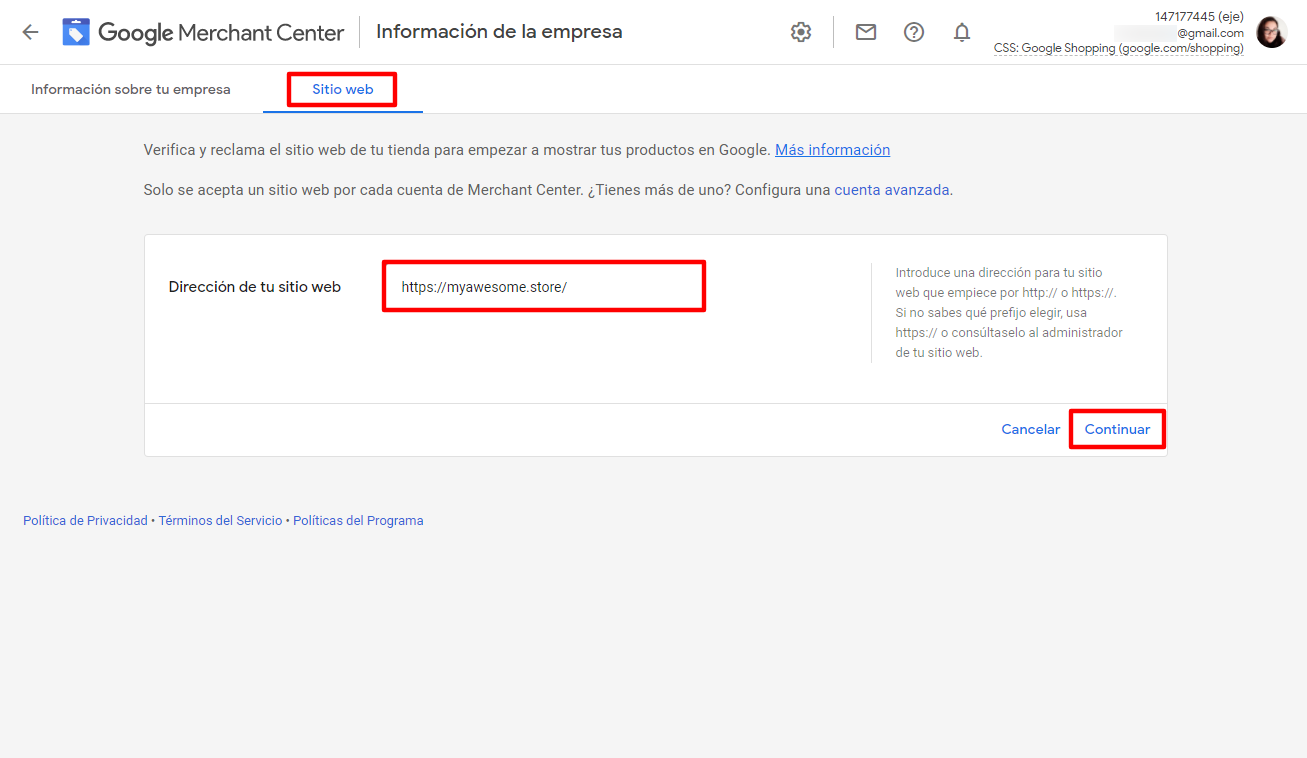1307x758 pixels.
Task: Click the Google Merchant Center logo
Action: 203,32
